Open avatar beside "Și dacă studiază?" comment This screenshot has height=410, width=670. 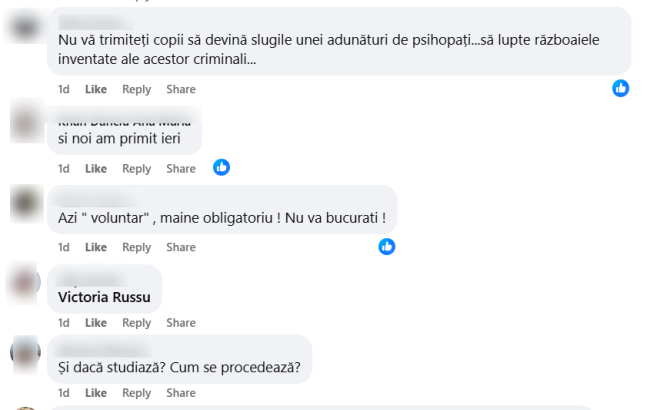pos(24,352)
